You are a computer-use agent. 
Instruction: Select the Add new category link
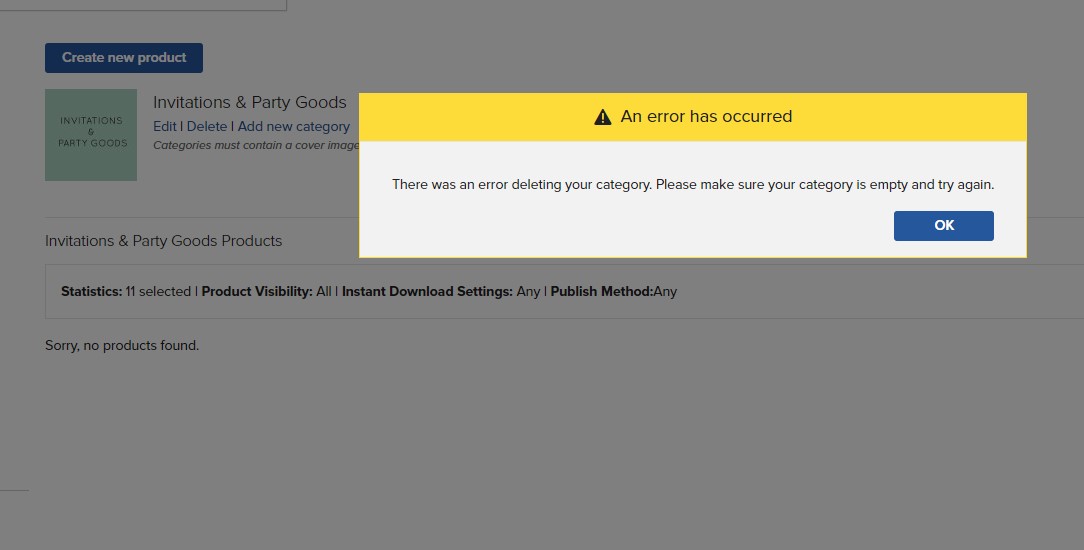tap(294, 126)
